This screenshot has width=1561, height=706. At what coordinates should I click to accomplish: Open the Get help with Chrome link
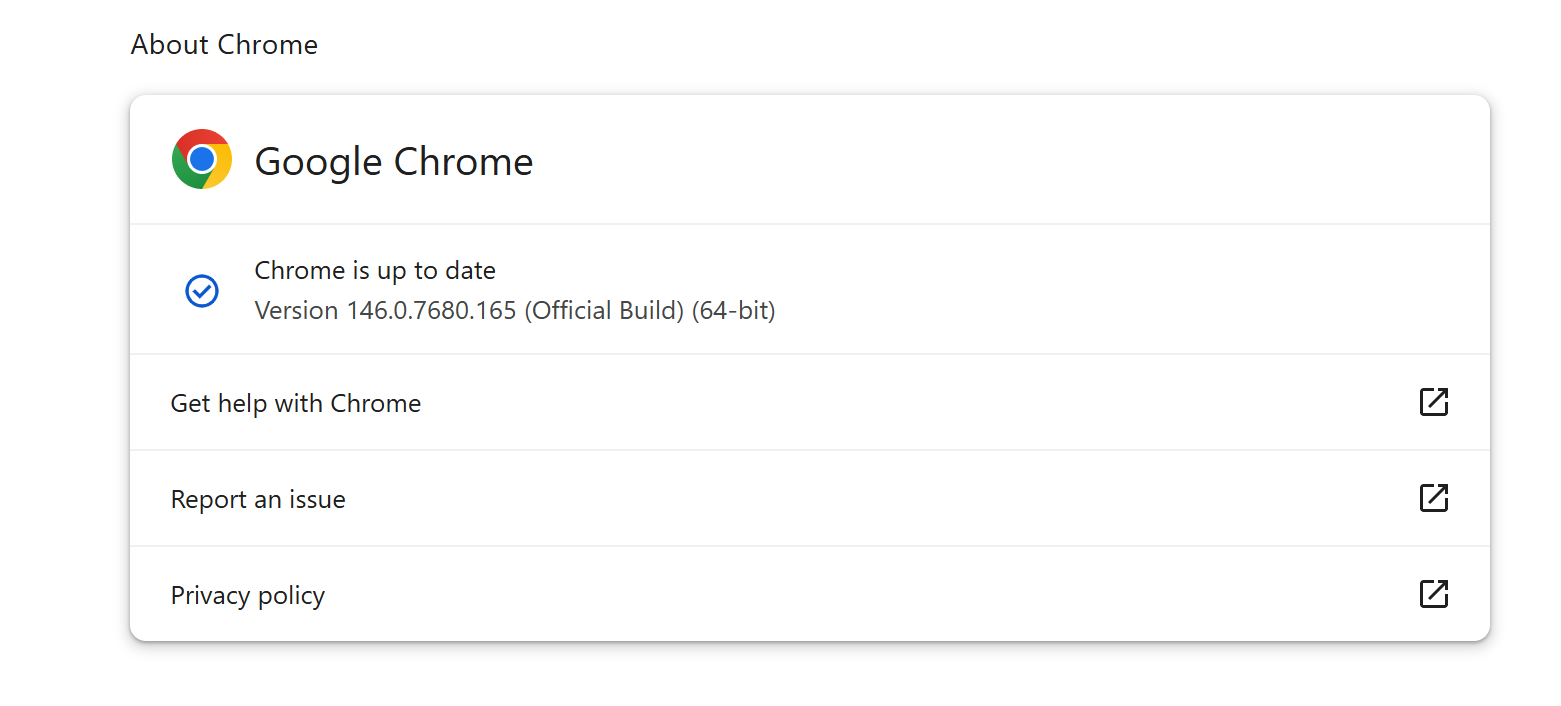pos(296,403)
